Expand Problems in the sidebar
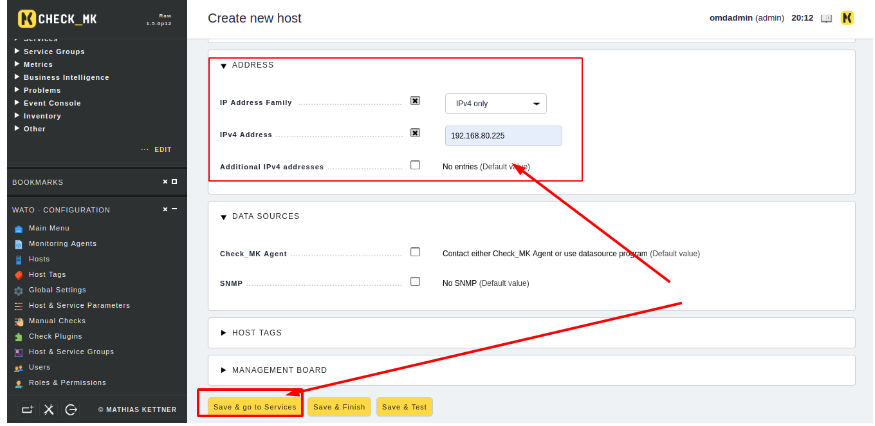This screenshot has height=426, width=875. coord(17,89)
